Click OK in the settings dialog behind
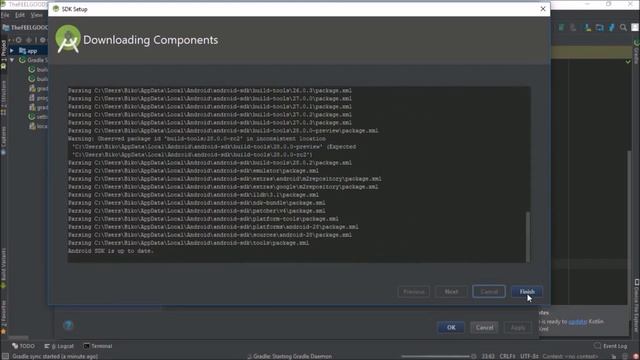Viewport: 640px width, 360px height. (451, 327)
